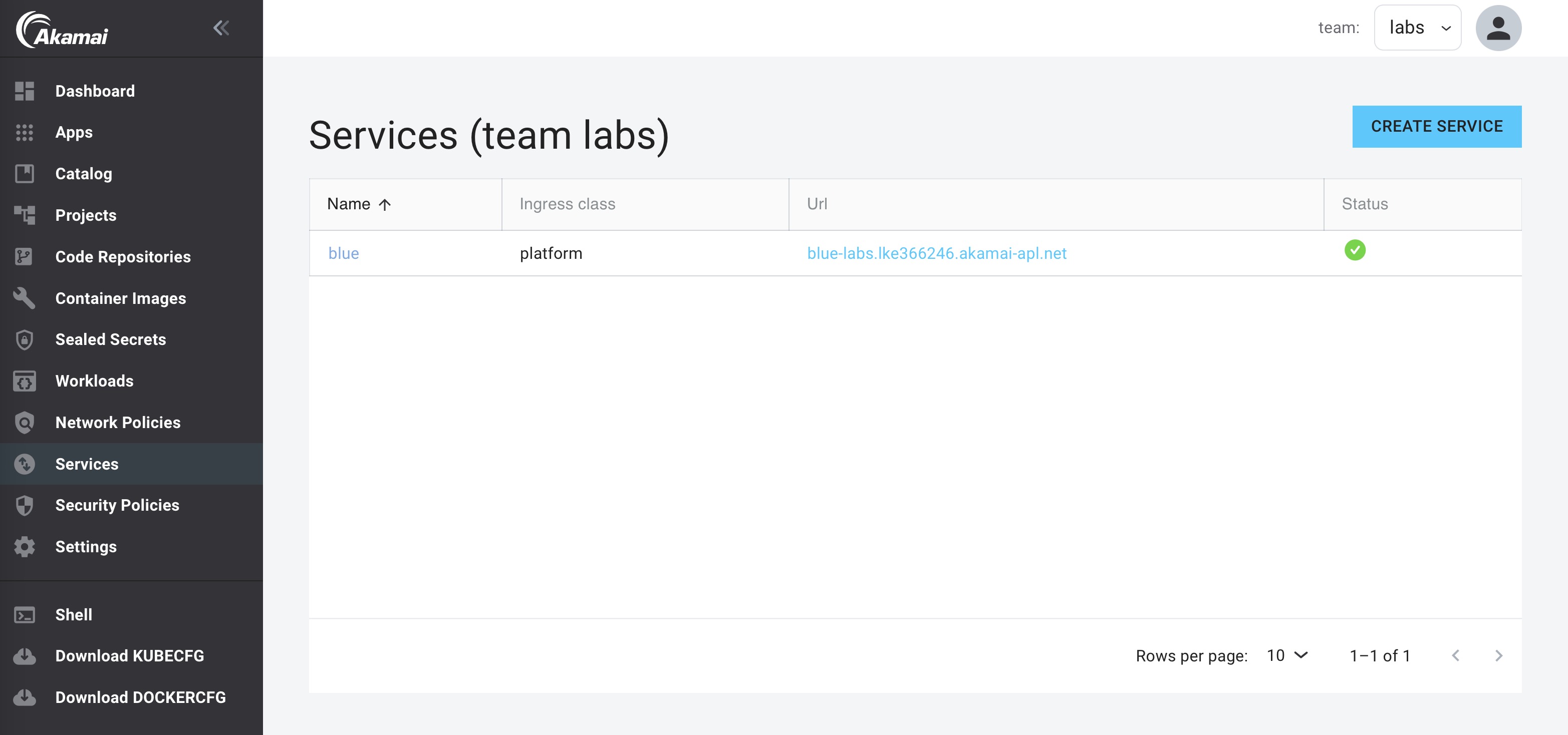Open Workloads in the sidebar
This screenshot has height=735, width=1568.
[94, 381]
